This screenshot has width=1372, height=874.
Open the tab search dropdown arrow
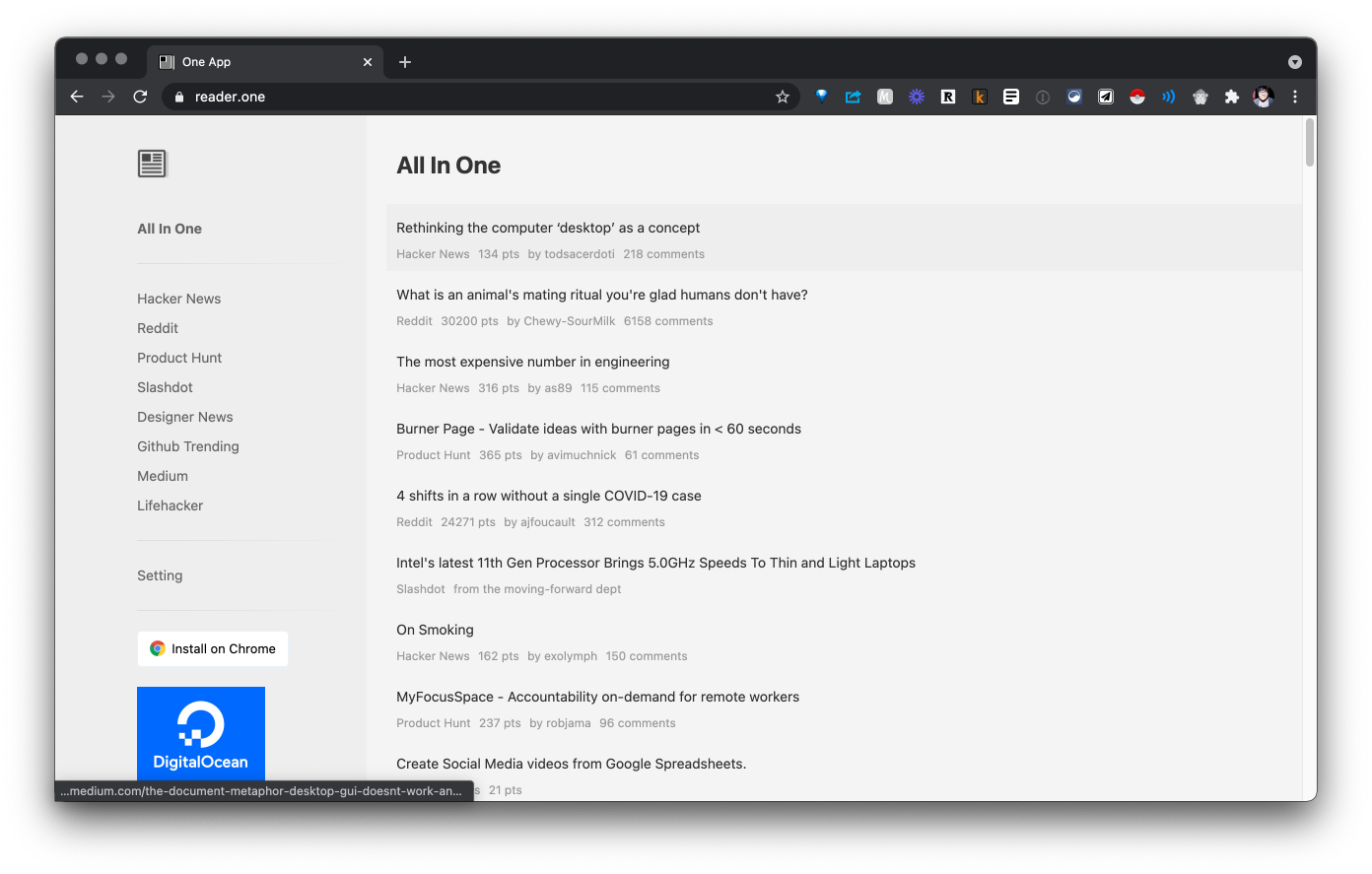click(1295, 62)
